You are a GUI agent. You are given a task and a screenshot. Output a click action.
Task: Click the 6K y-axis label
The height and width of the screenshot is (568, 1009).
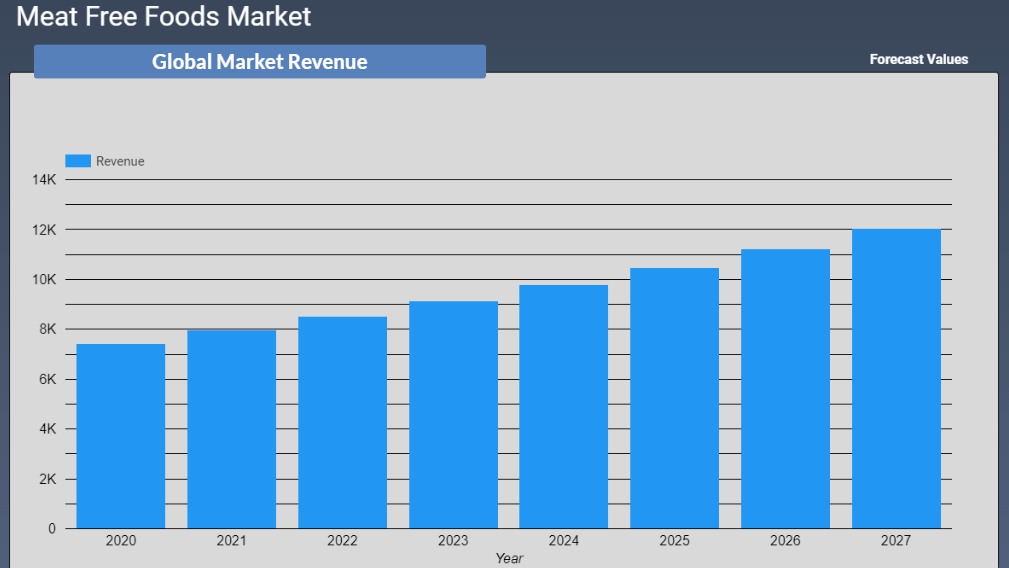48,380
